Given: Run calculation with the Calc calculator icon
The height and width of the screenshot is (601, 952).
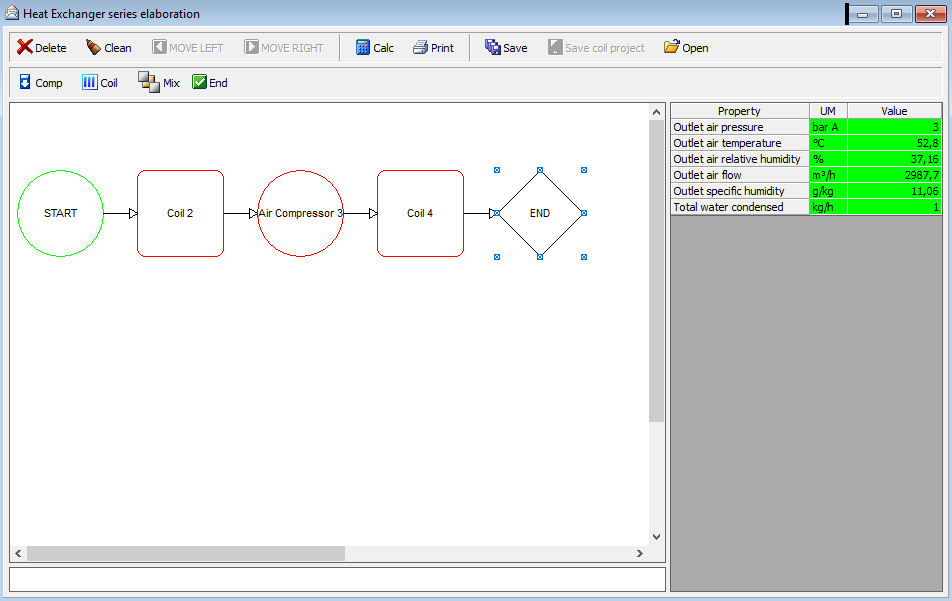Looking at the screenshot, I should point(362,47).
